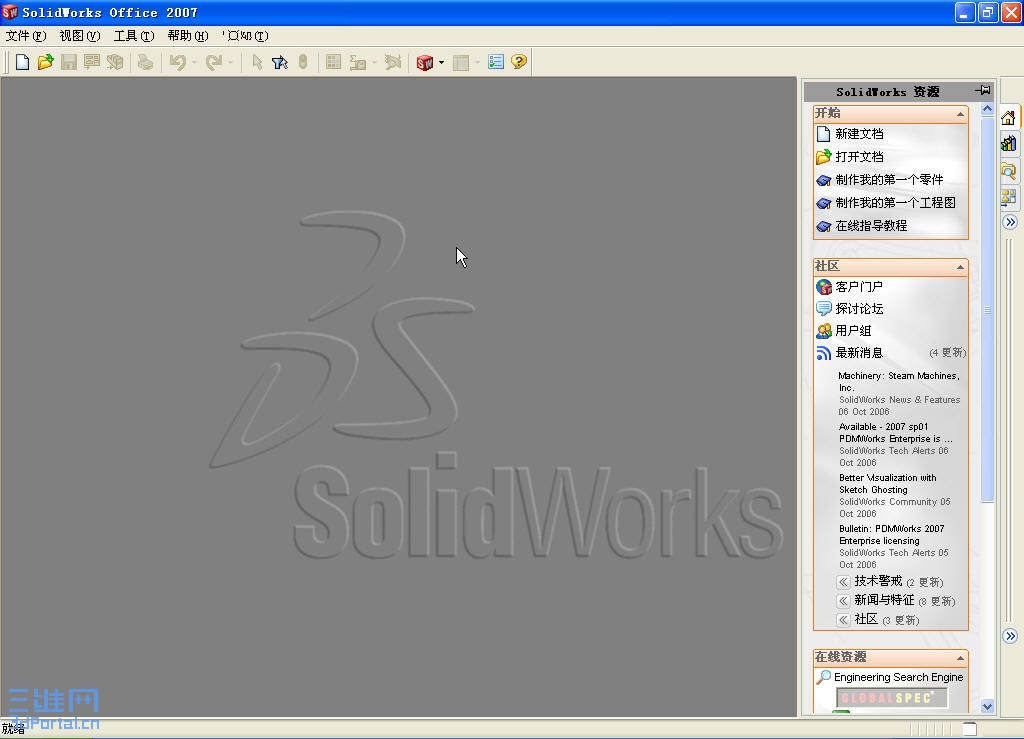Open the last menu bar item (T)
This screenshot has height=739, width=1024.
[x=245, y=36]
